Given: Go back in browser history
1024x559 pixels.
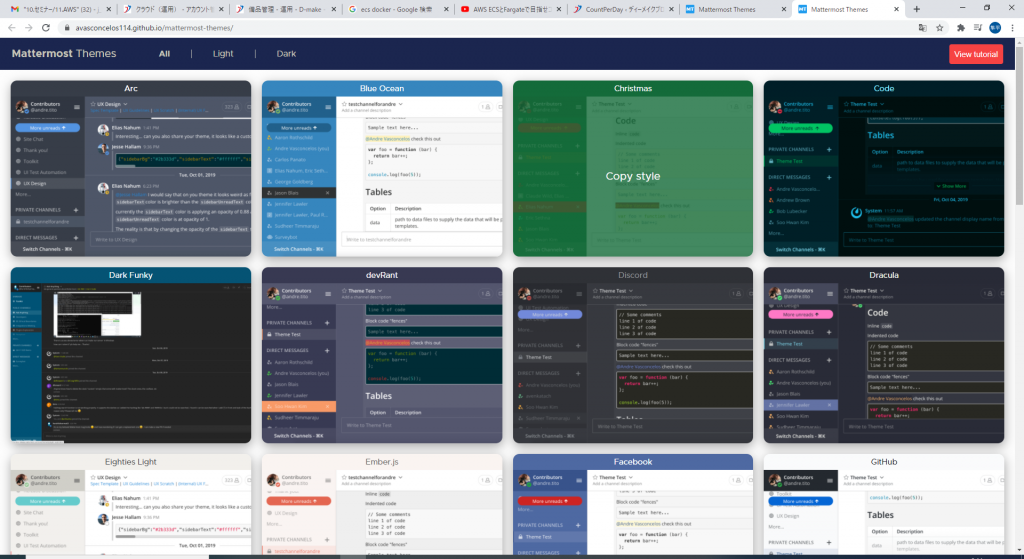Looking at the screenshot, I should coord(12,27).
